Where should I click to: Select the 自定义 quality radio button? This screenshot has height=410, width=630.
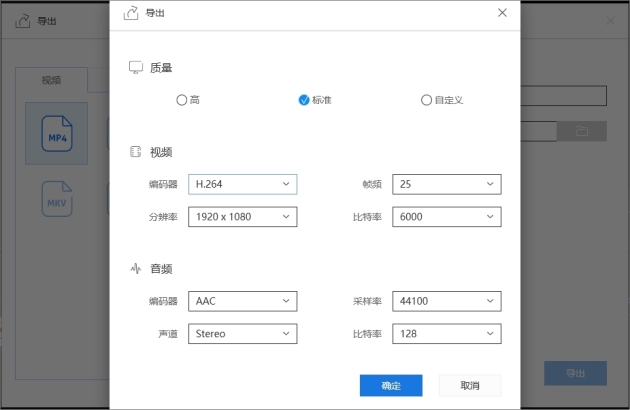pos(426,100)
